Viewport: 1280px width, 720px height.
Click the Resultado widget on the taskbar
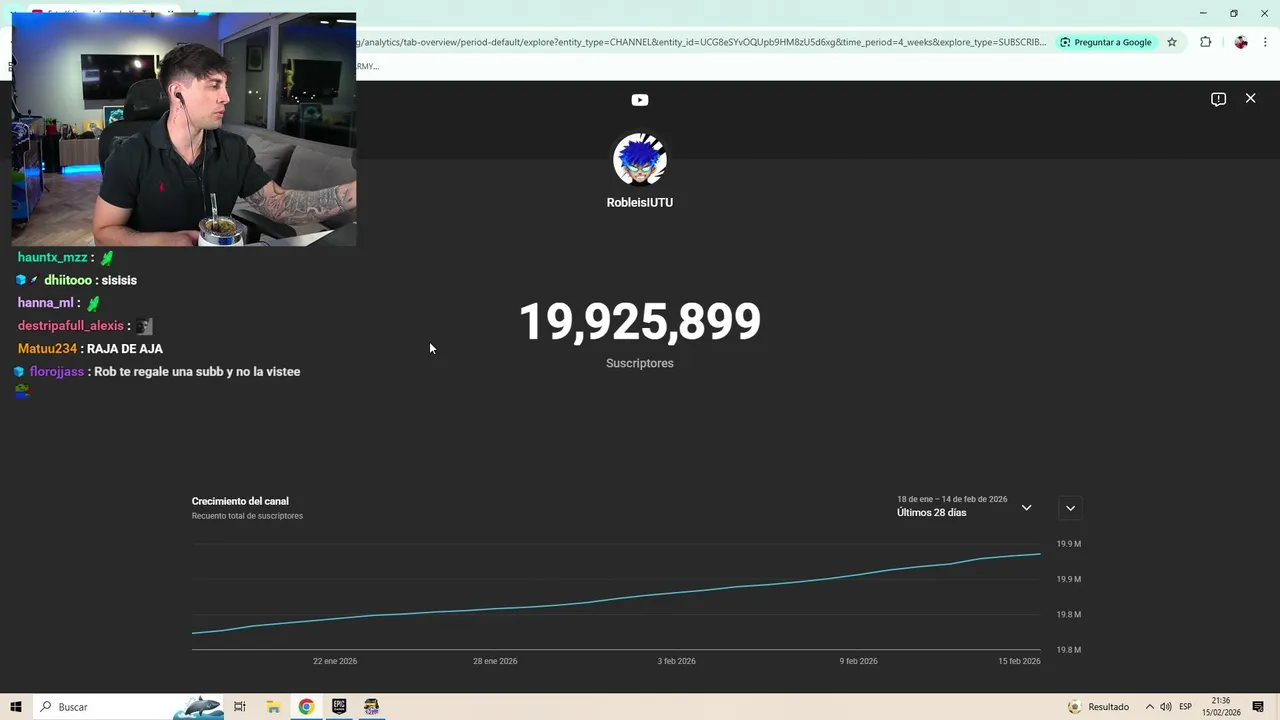pos(1098,707)
